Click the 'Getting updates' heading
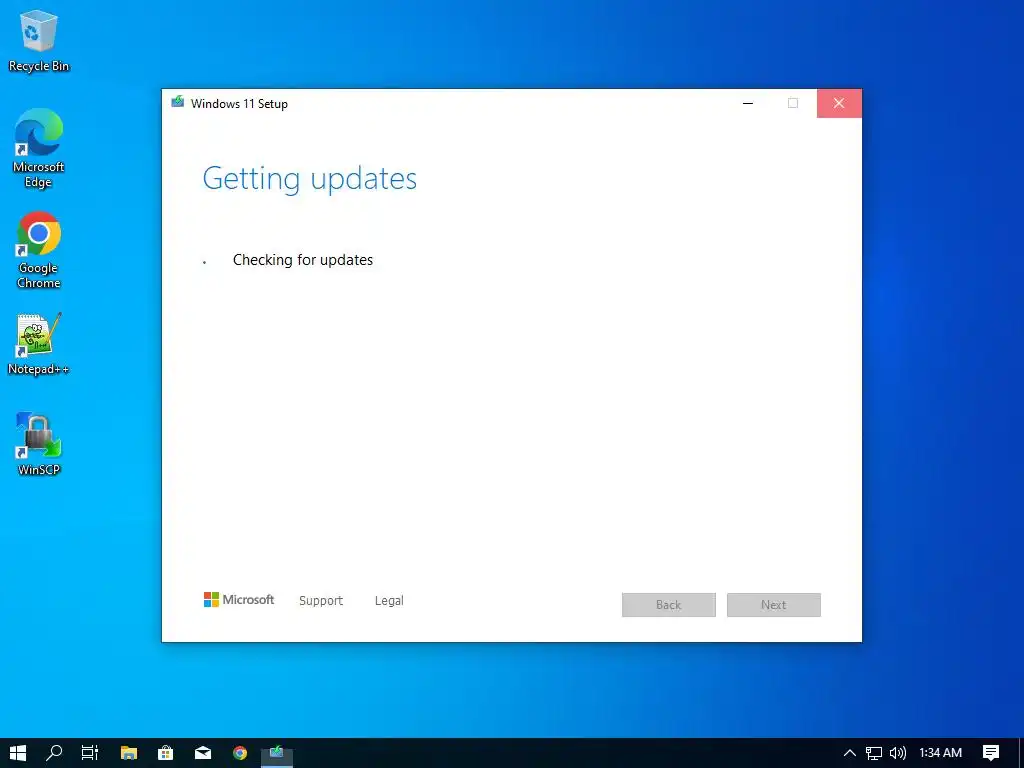Screen dimensions: 1024x768 [310, 178]
